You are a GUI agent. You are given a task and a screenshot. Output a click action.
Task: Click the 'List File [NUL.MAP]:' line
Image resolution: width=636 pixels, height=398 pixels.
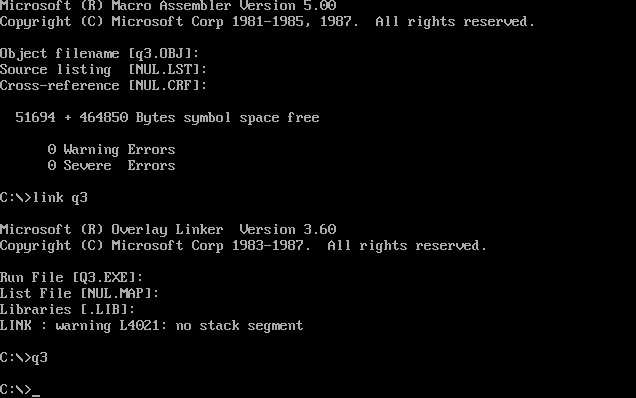80,293
